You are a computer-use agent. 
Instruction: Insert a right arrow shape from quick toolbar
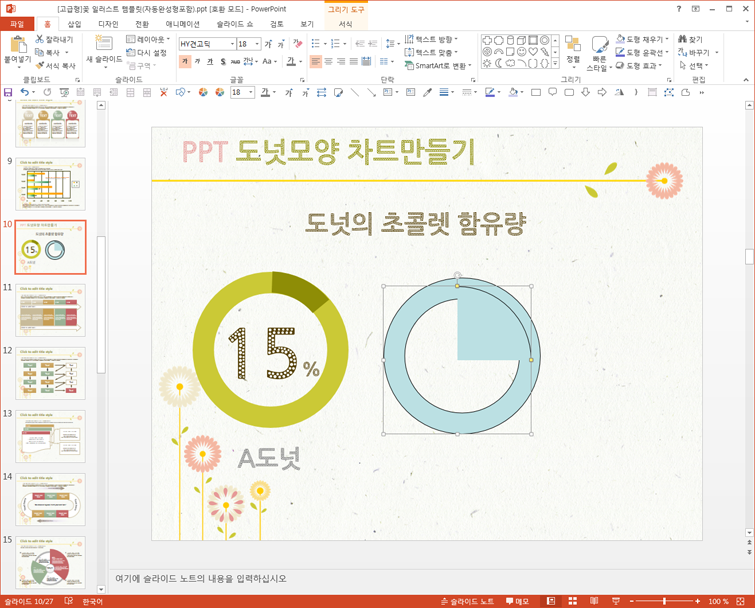pos(602,92)
